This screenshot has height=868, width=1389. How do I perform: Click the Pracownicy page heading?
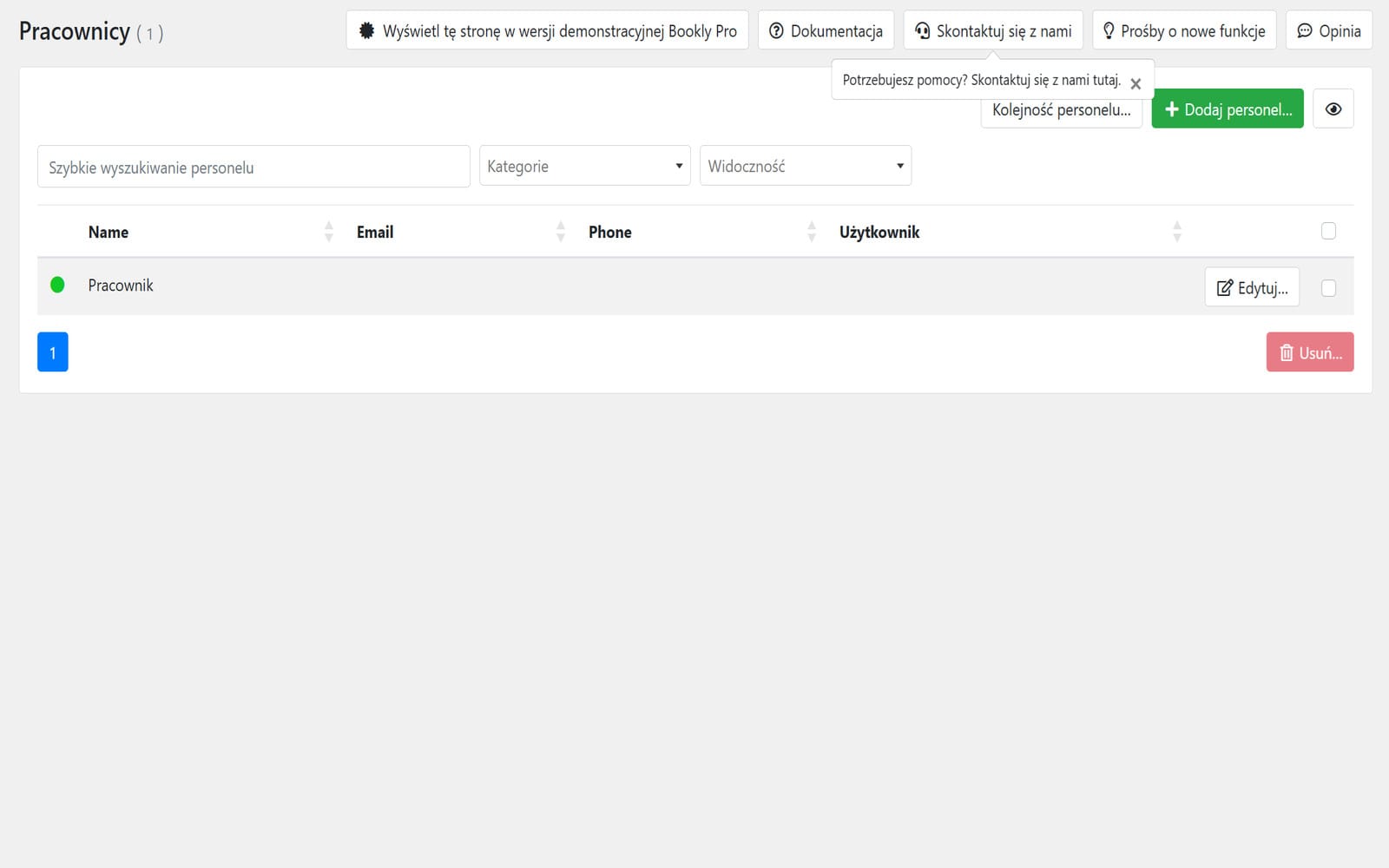pos(75,31)
